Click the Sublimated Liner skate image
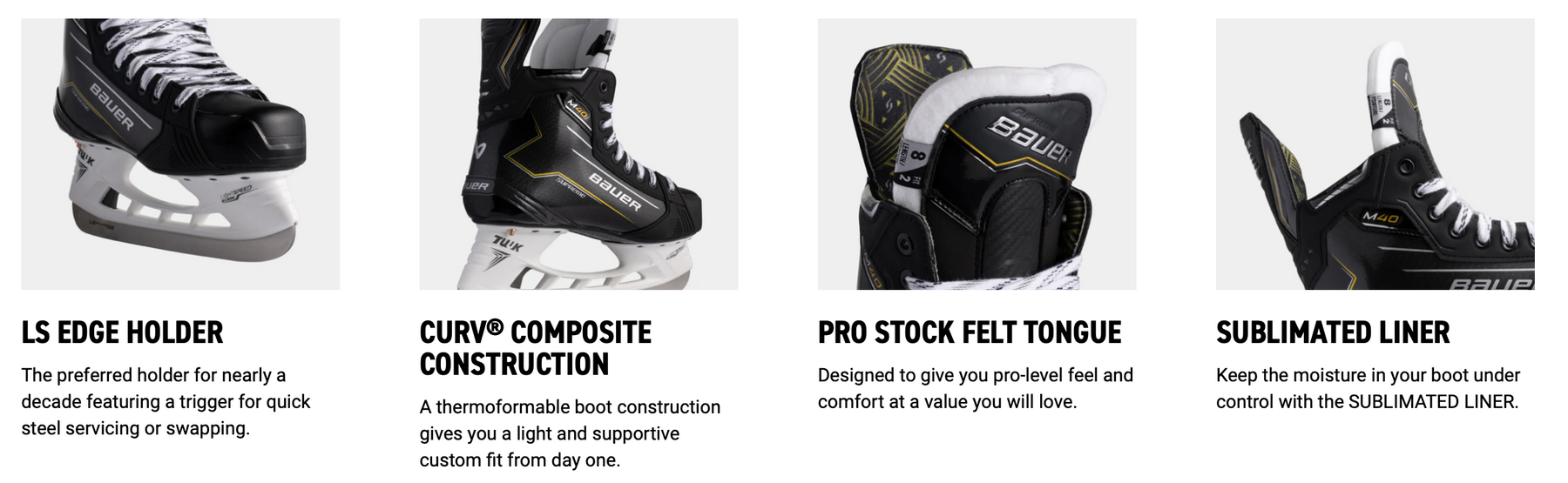The height and width of the screenshot is (483, 1568). (1375, 153)
